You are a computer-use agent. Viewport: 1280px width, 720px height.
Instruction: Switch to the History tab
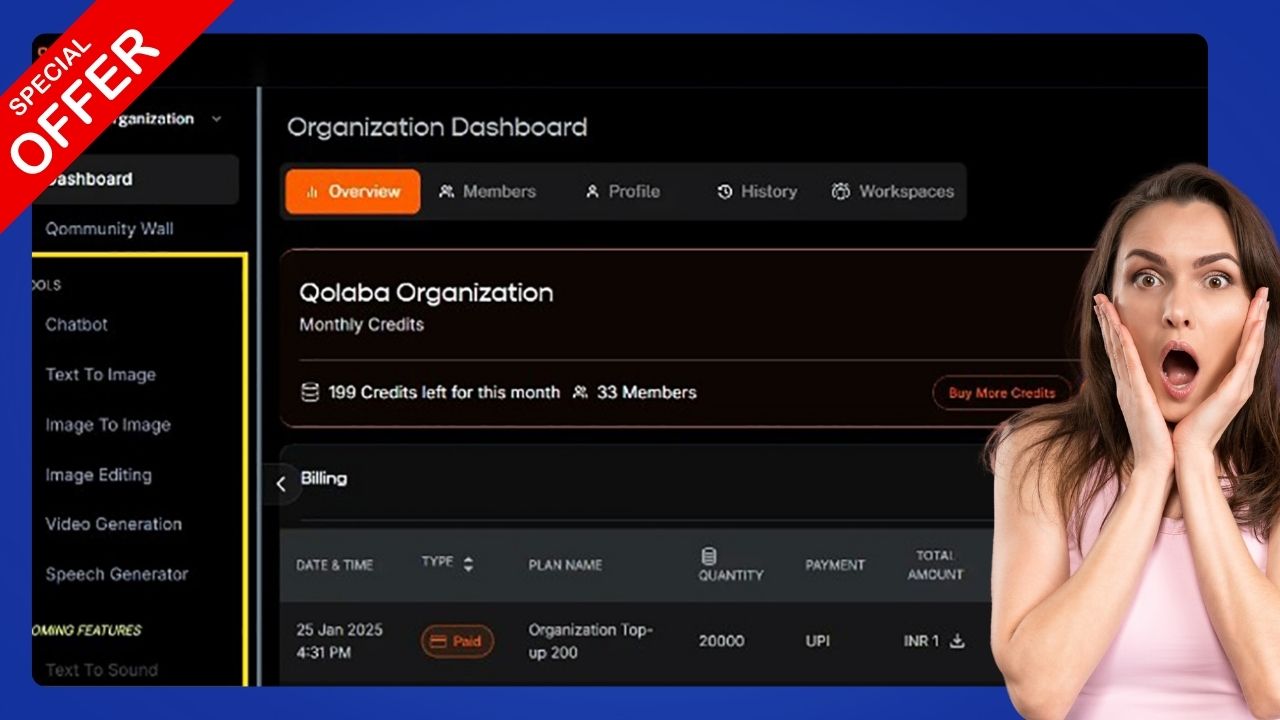pos(757,191)
